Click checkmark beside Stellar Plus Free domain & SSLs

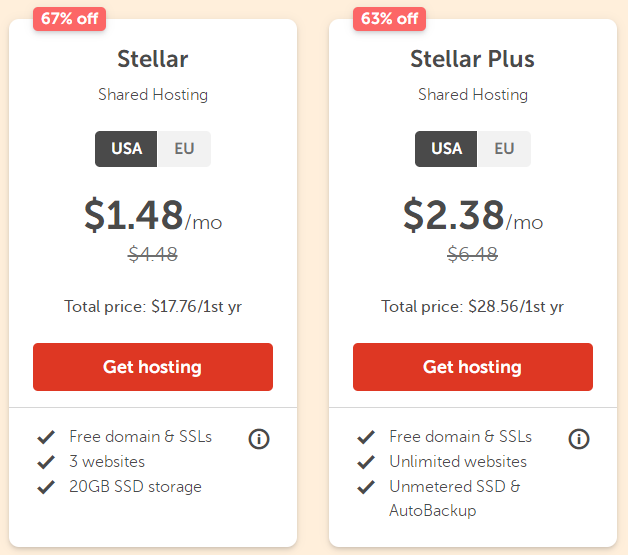click(x=365, y=437)
